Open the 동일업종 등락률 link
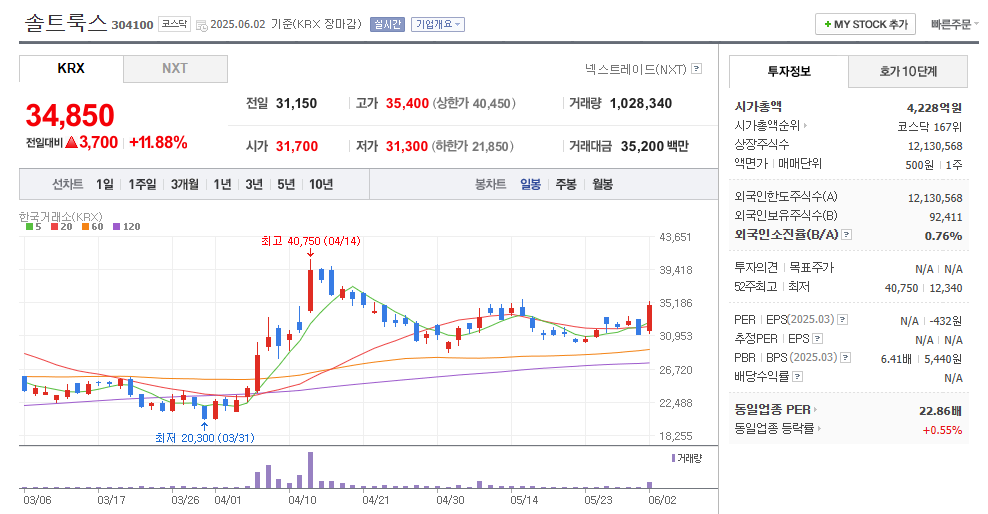988x514 pixels. pos(774,428)
